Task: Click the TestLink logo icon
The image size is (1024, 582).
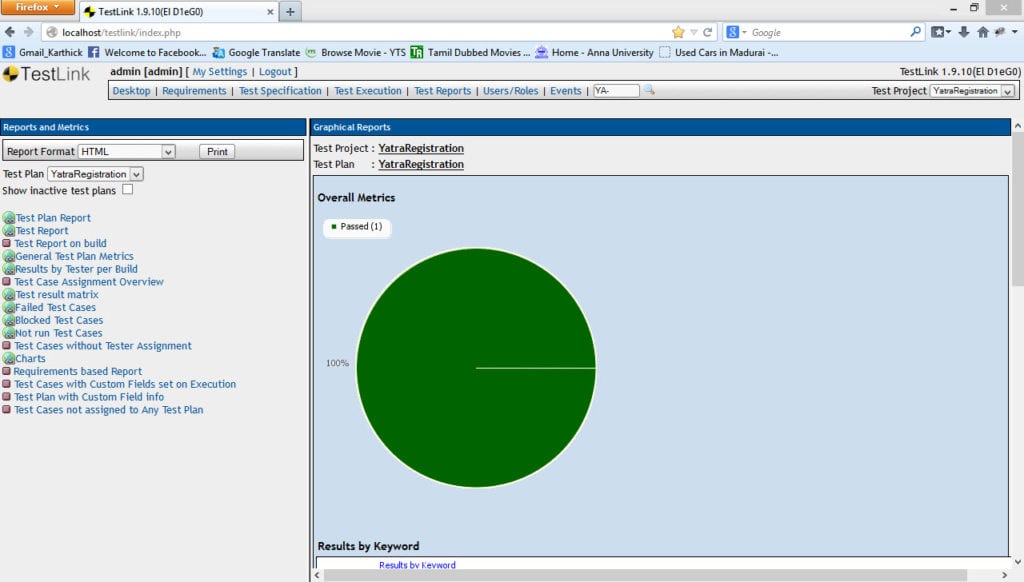Action: (x=11, y=75)
